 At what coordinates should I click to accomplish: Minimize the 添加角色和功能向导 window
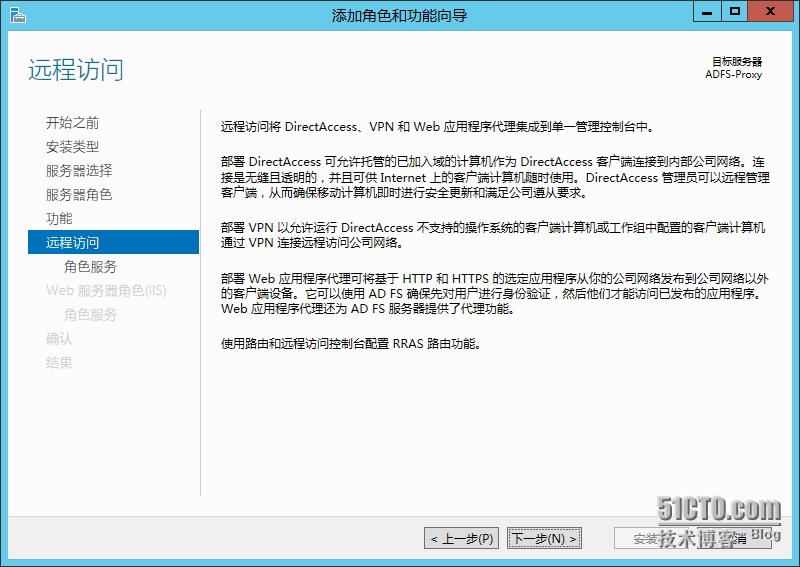710,12
